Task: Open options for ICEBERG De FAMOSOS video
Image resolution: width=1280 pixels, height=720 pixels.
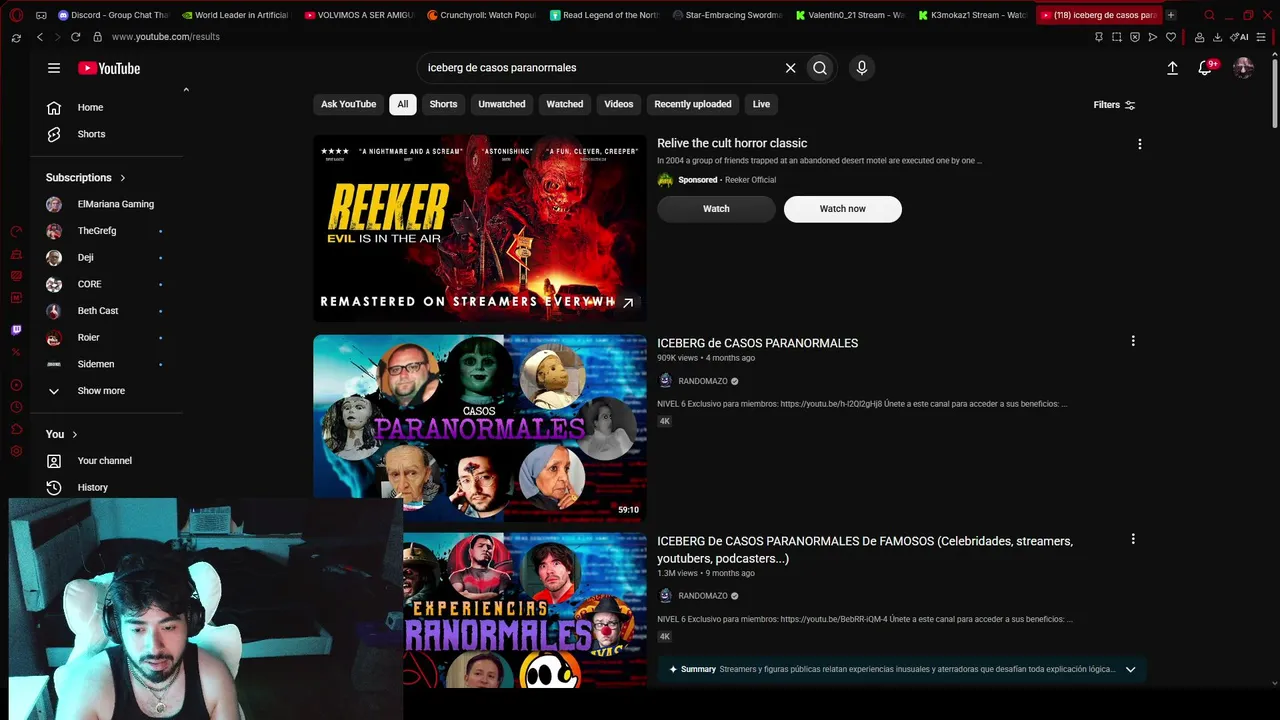Action: (1133, 539)
